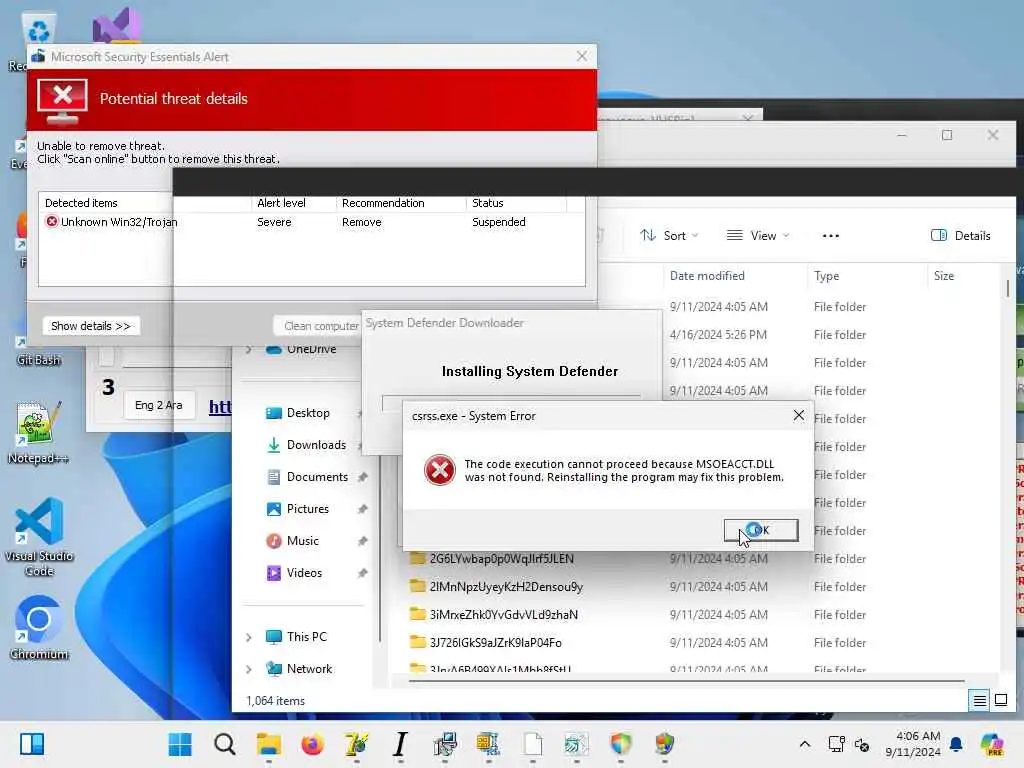Open the clock showing 4:06 AM
1024x768 pixels.
(x=913, y=744)
